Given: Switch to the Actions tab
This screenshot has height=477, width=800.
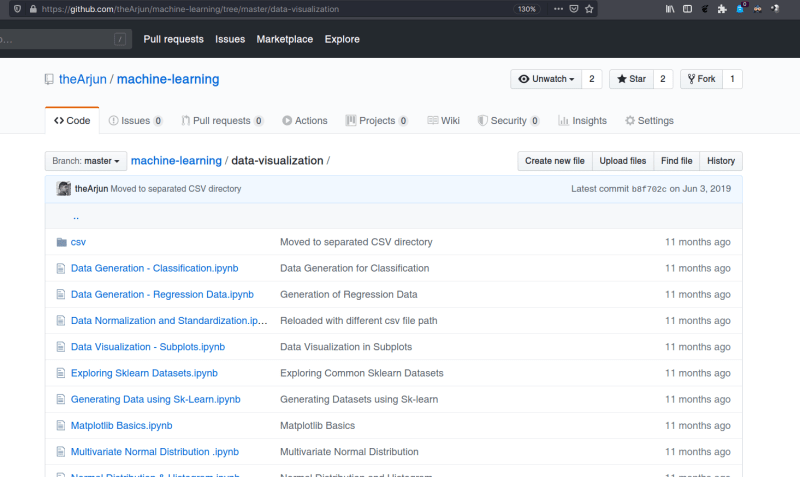Looking at the screenshot, I should click(305, 120).
